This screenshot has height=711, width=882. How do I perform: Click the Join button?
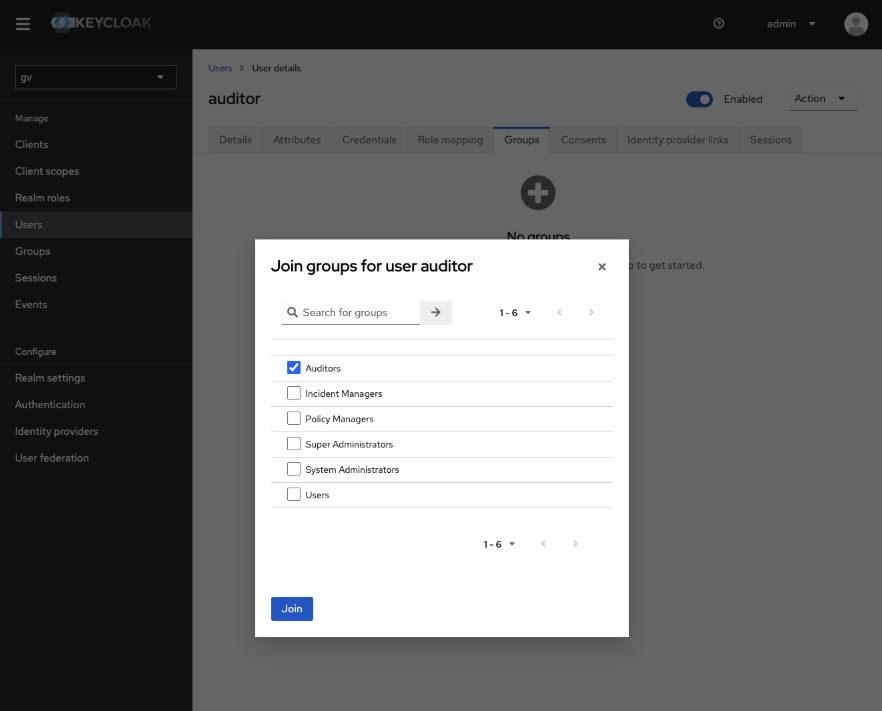(x=291, y=608)
